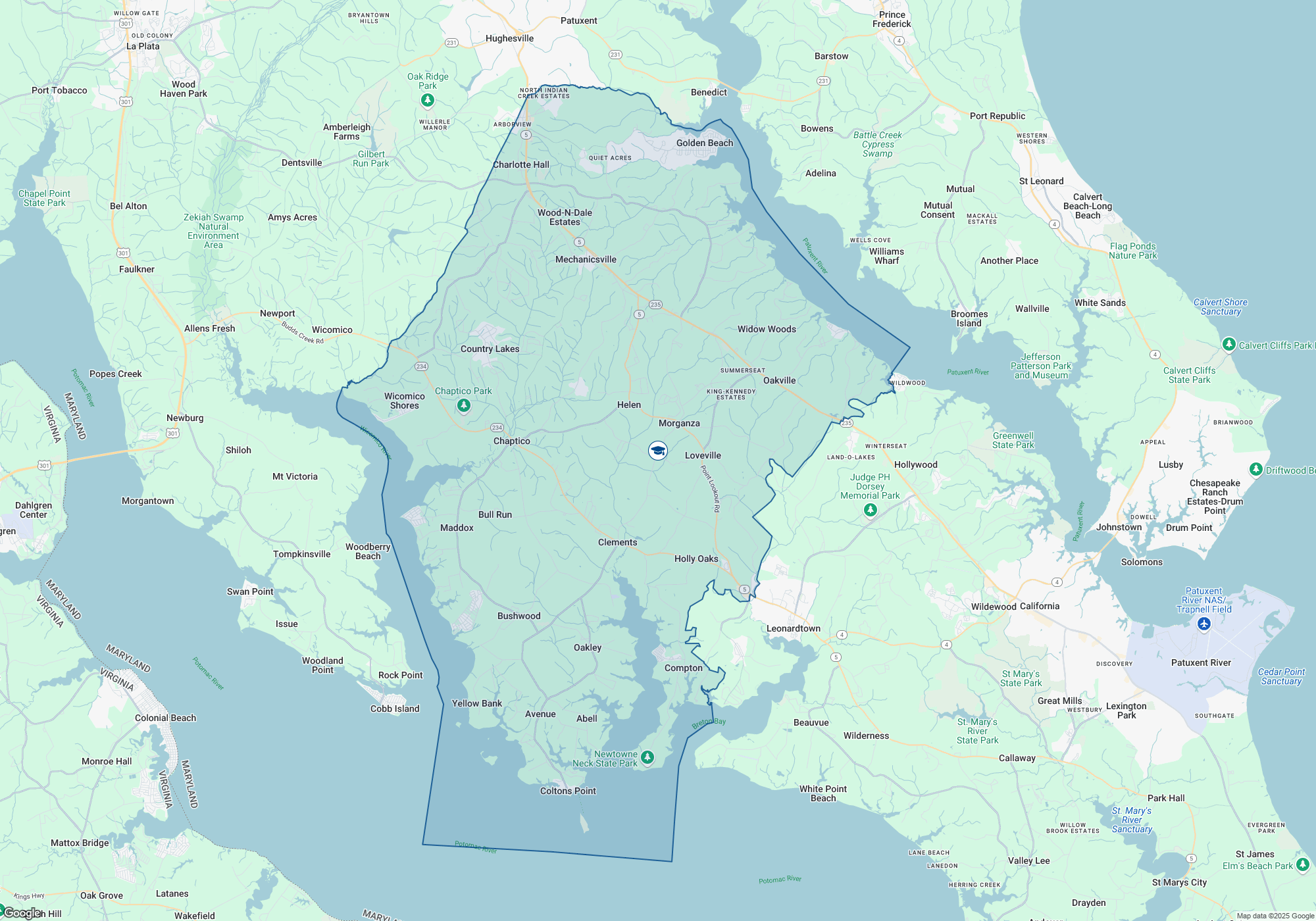Viewport: 1316px width, 921px height.
Task: Click the Broomes Island label
Action: coord(969,318)
